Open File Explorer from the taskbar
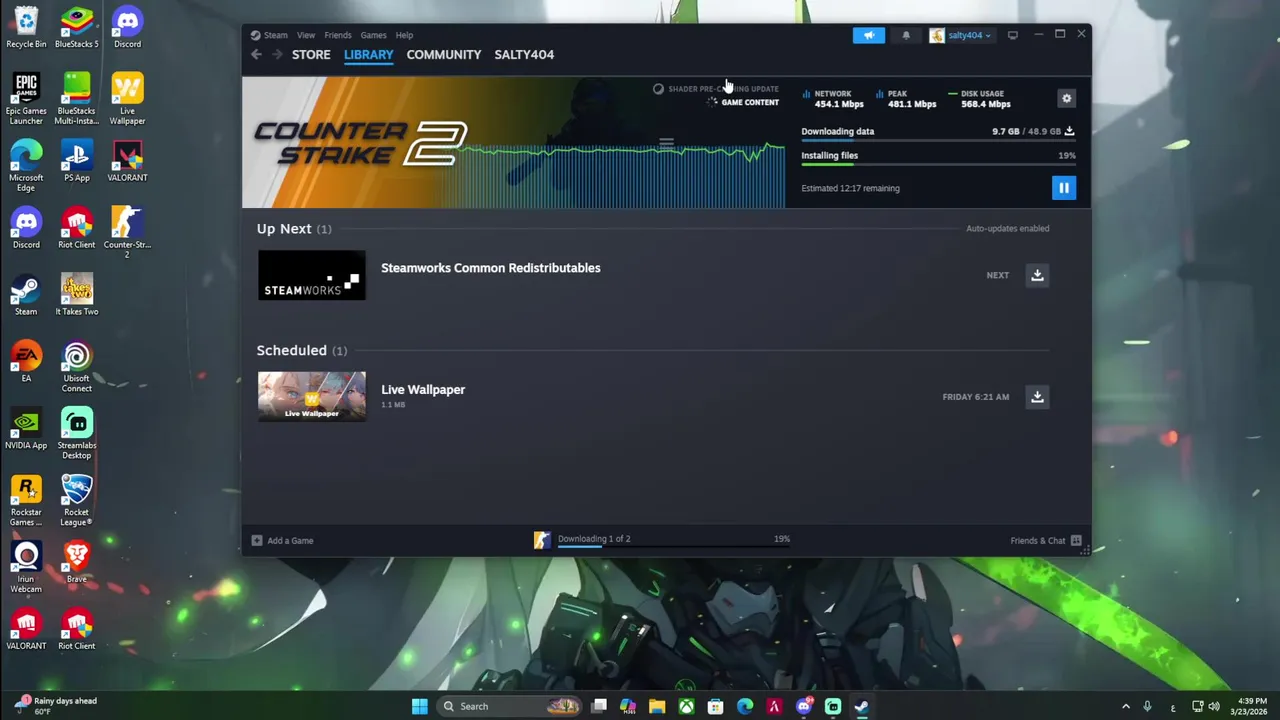Screen dimensions: 1280x720 657,707
